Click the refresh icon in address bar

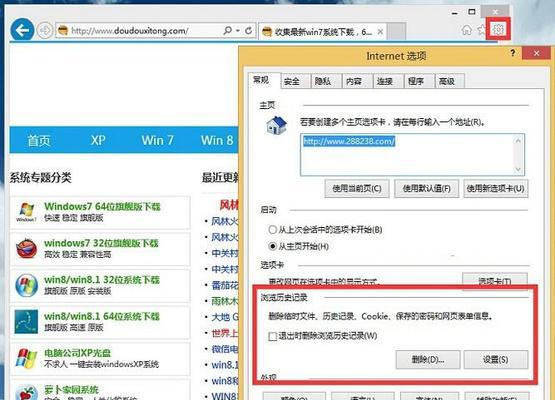(248, 31)
